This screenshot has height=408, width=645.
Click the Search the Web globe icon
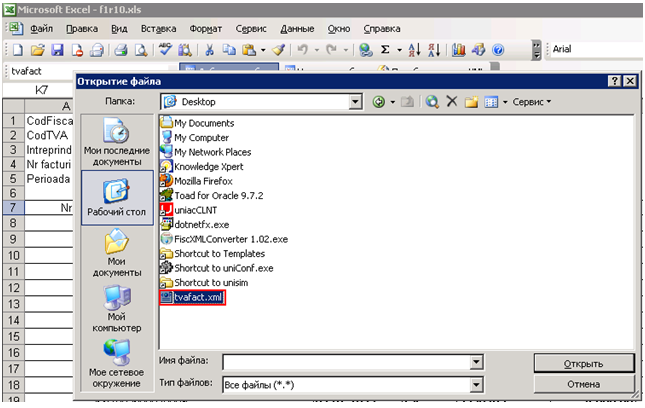click(x=432, y=102)
